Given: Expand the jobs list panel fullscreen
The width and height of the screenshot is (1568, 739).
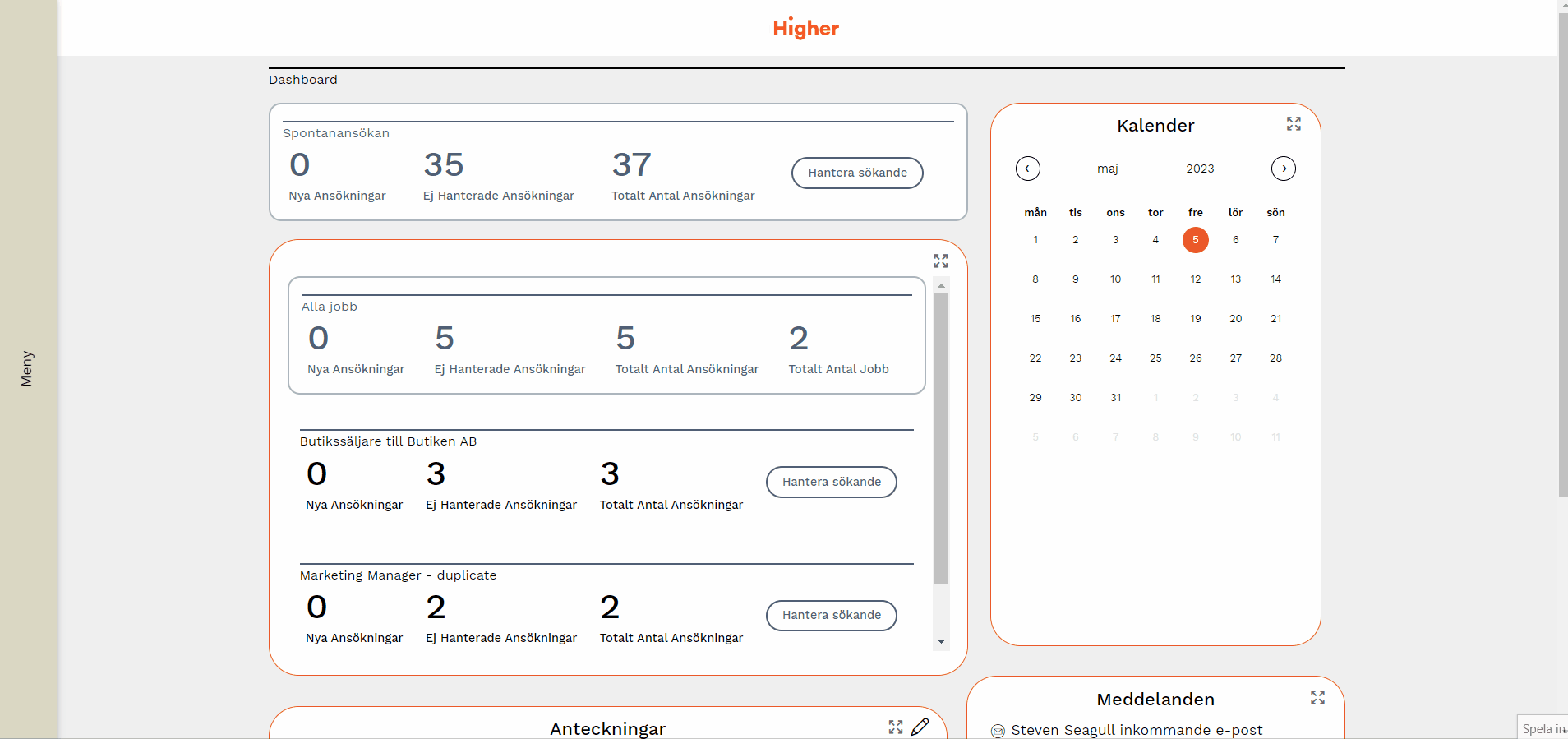Looking at the screenshot, I should pos(941,261).
